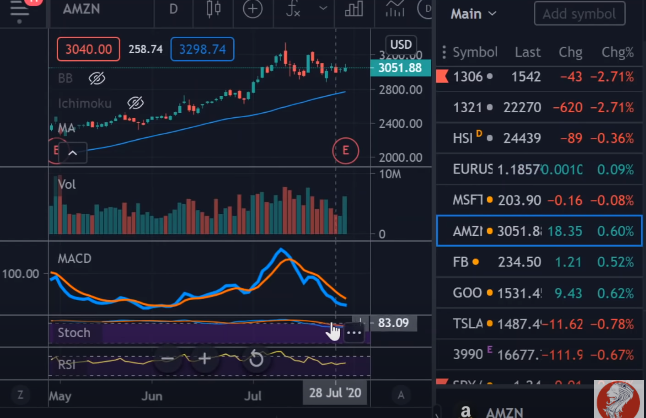Sort watchlist by Chg% column

[617, 52]
